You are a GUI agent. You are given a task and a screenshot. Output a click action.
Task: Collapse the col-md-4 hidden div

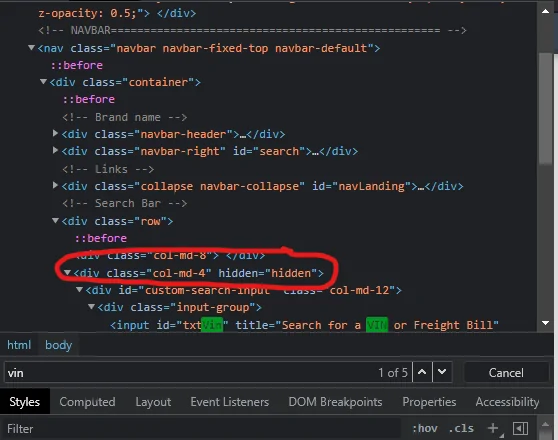pyautogui.click(x=67, y=272)
